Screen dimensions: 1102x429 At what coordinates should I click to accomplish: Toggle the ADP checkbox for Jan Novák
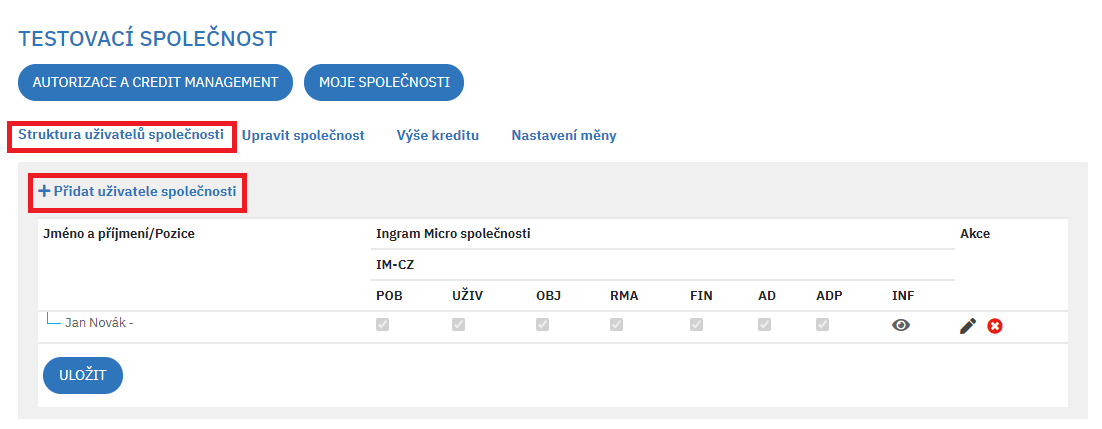click(x=822, y=325)
